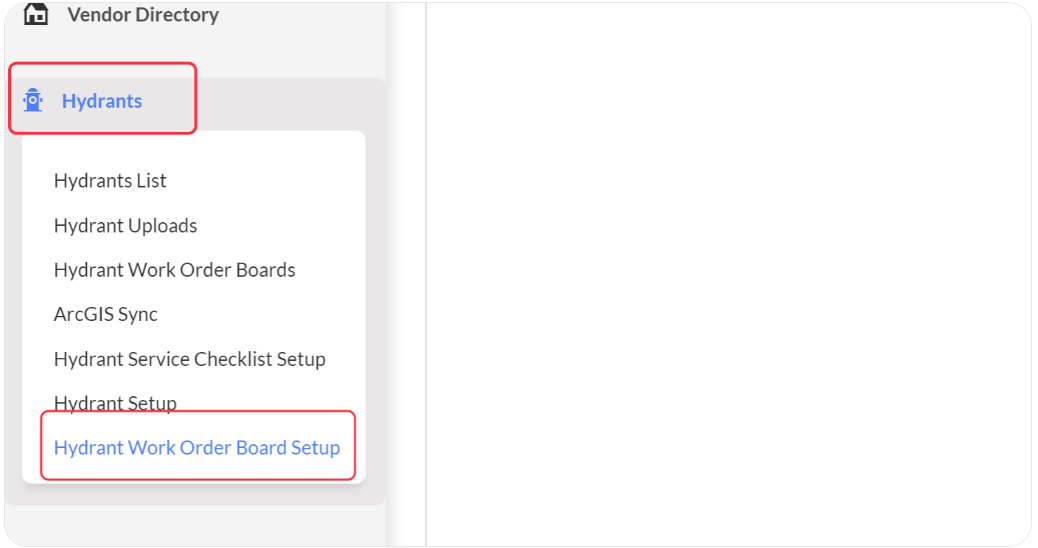The height and width of the screenshot is (548, 1038).
Task: Open Hydrant Service Checklist Setup
Action: pos(190,359)
